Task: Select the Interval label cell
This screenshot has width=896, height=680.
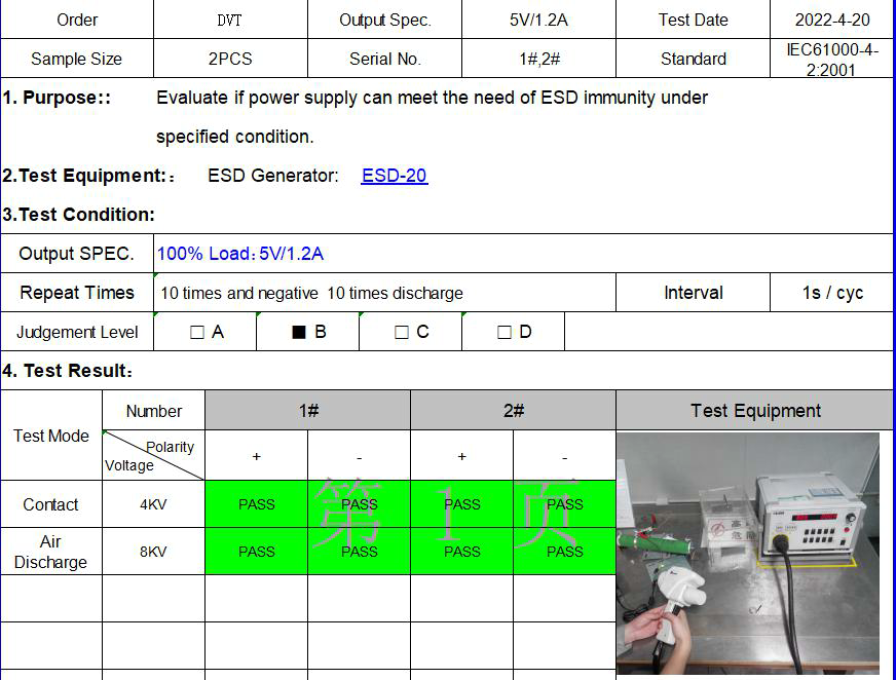Action: pos(693,293)
